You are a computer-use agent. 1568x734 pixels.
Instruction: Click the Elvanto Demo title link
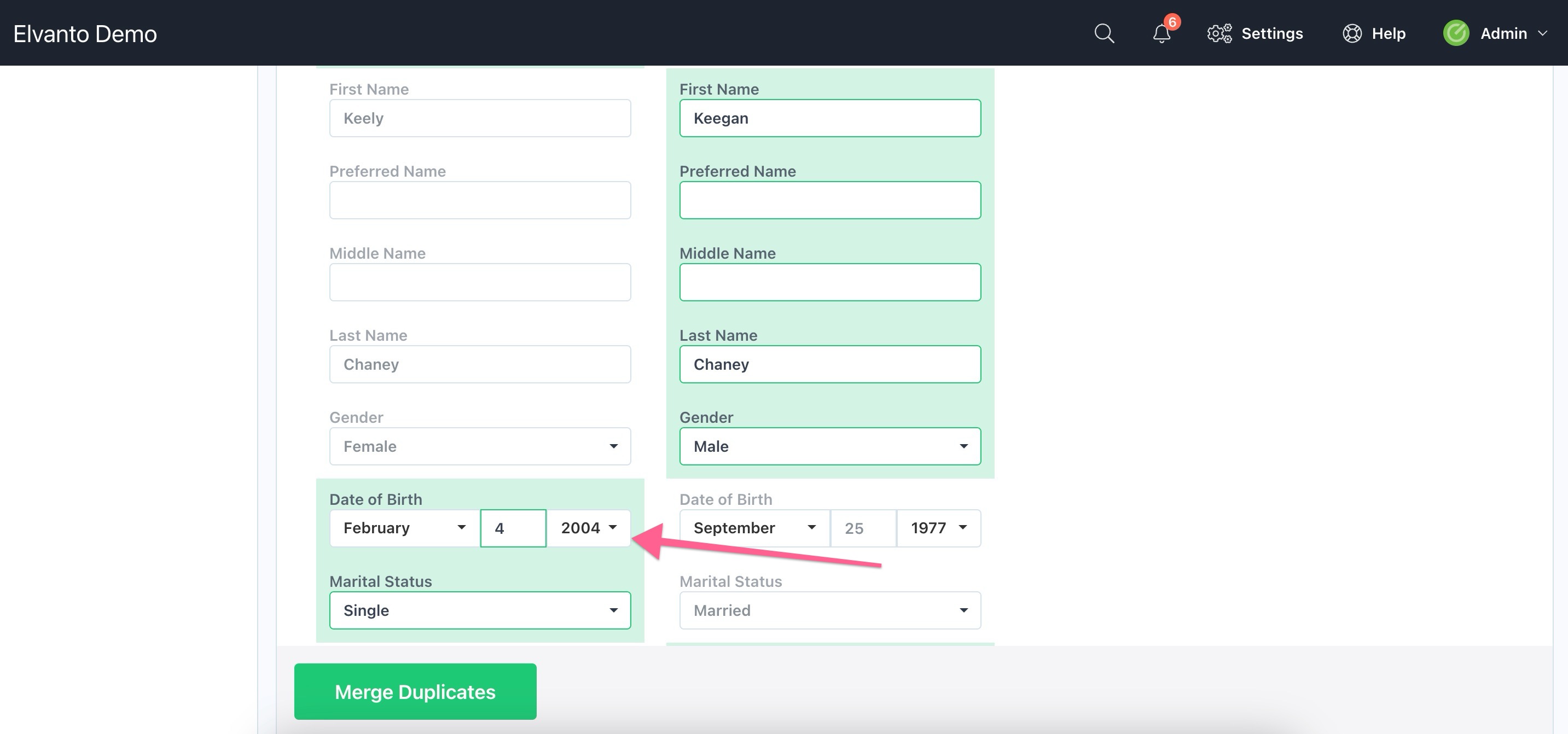[85, 33]
